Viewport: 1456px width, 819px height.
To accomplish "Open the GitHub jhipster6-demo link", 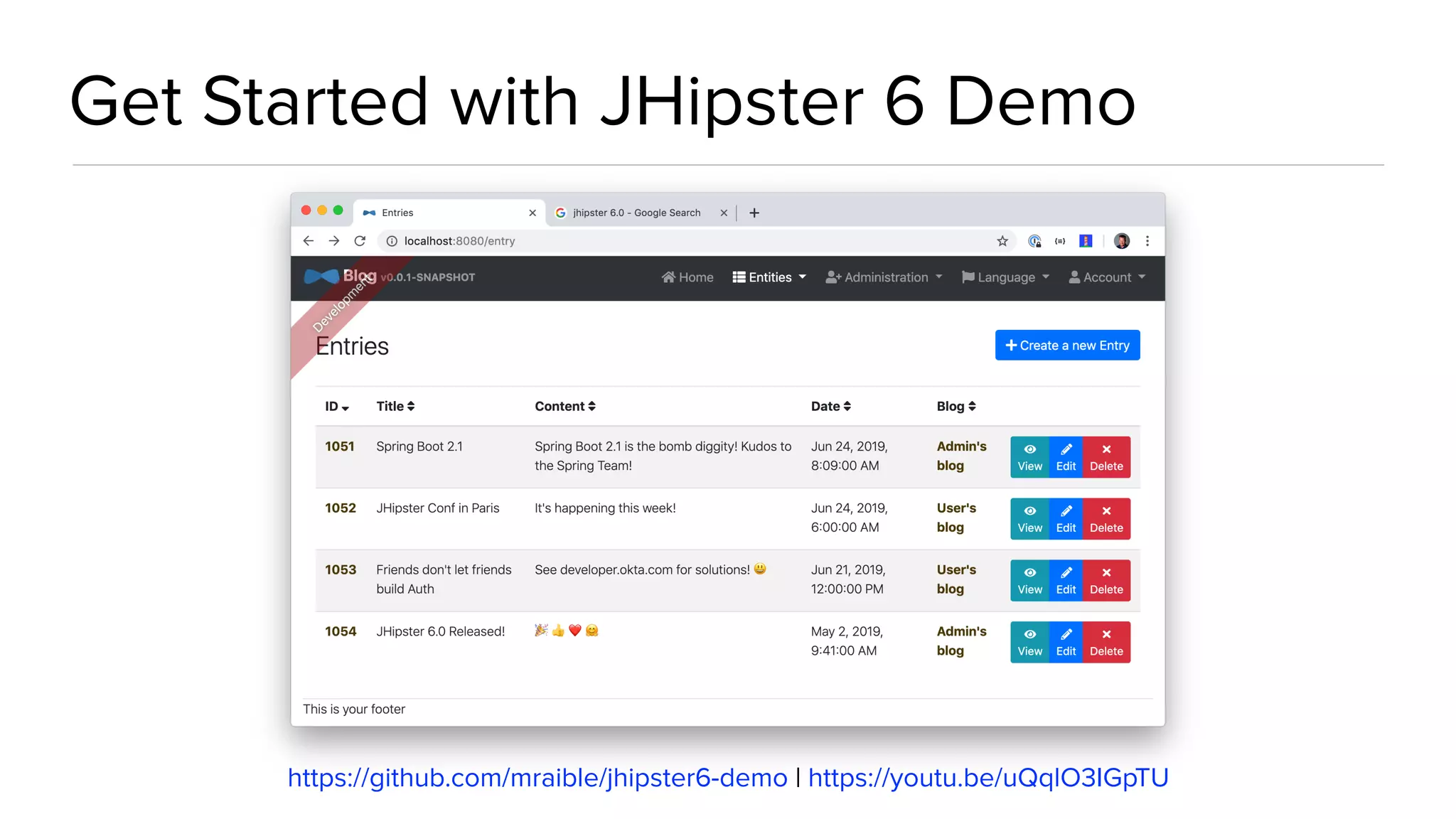I will tap(537, 778).
